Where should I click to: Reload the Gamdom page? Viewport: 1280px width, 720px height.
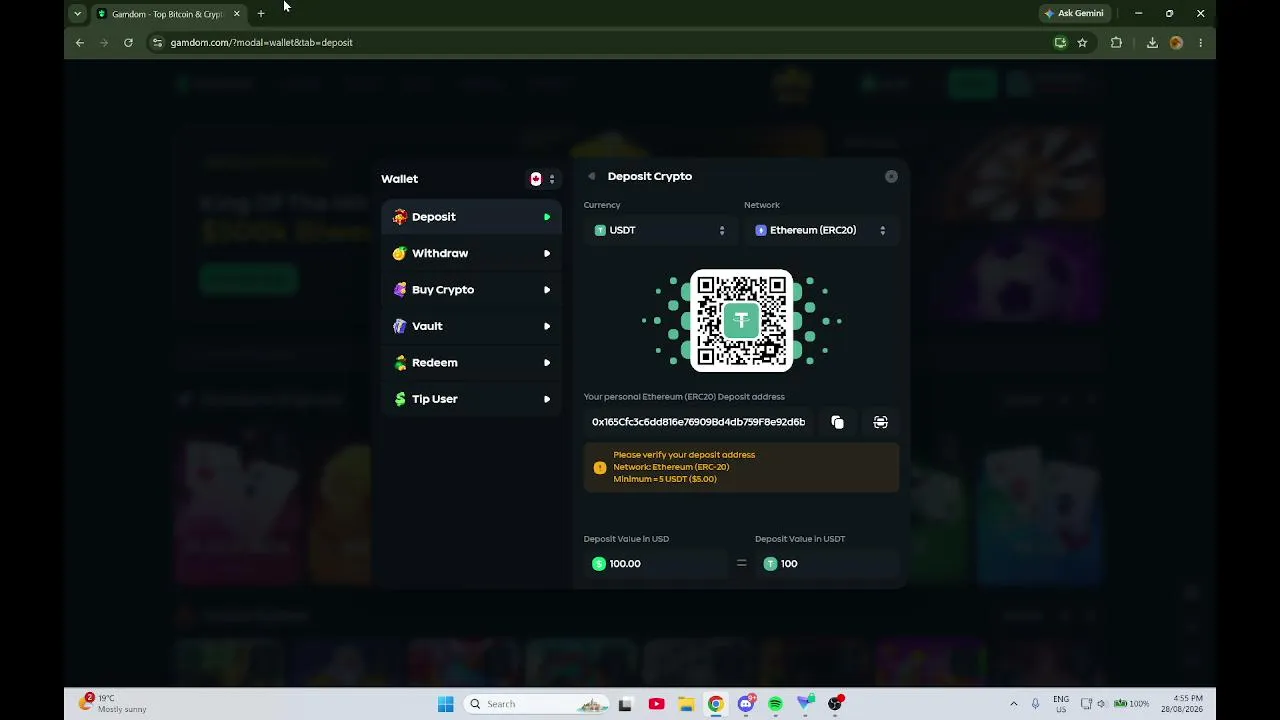click(128, 43)
